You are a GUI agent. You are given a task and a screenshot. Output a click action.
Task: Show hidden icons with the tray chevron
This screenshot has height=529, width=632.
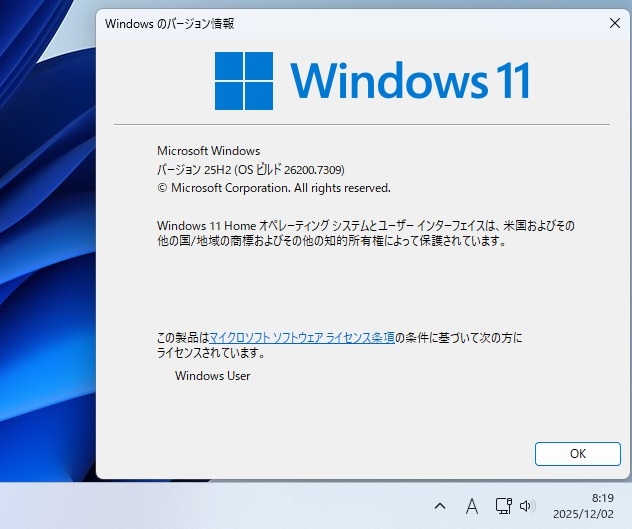[440, 506]
